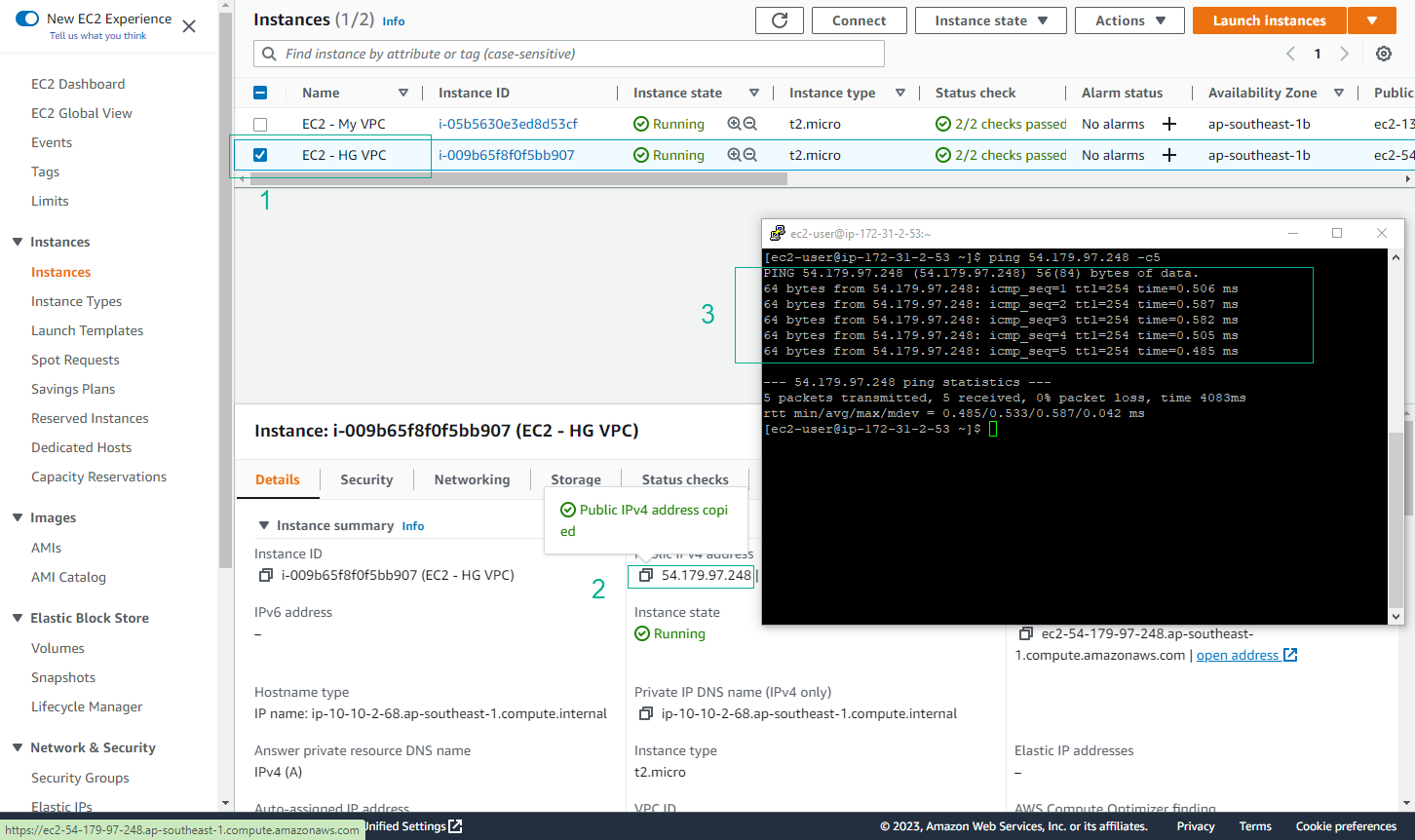Click the open address link

click(x=1238, y=655)
